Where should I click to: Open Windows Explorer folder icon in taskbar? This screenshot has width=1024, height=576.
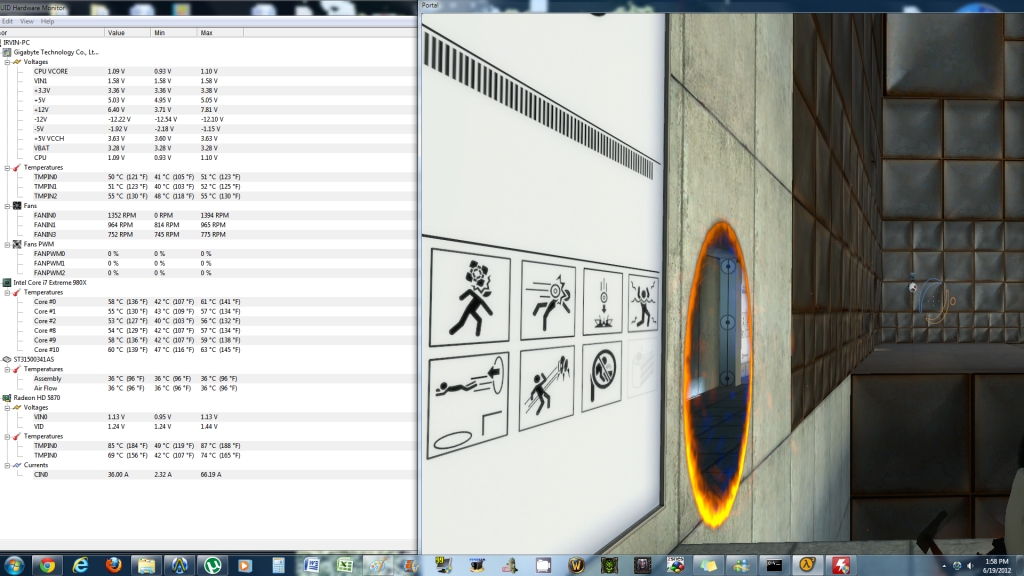pos(146,566)
